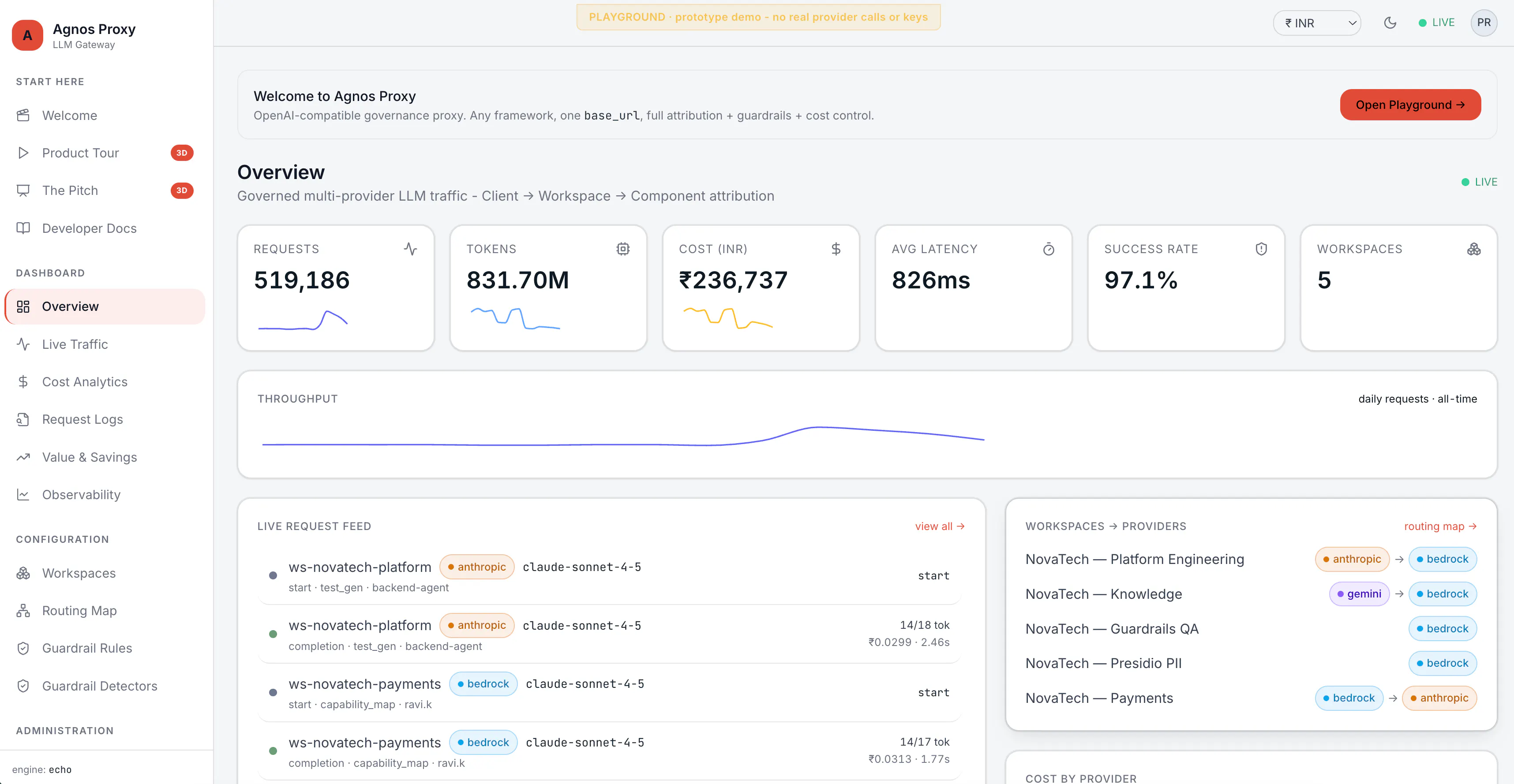The height and width of the screenshot is (784, 1514).
Task: Click the '826ms' latency value
Action: point(931,280)
